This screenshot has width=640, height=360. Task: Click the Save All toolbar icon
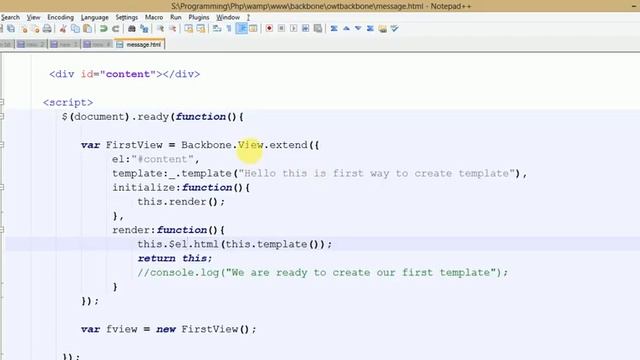(x=11, y=29)
